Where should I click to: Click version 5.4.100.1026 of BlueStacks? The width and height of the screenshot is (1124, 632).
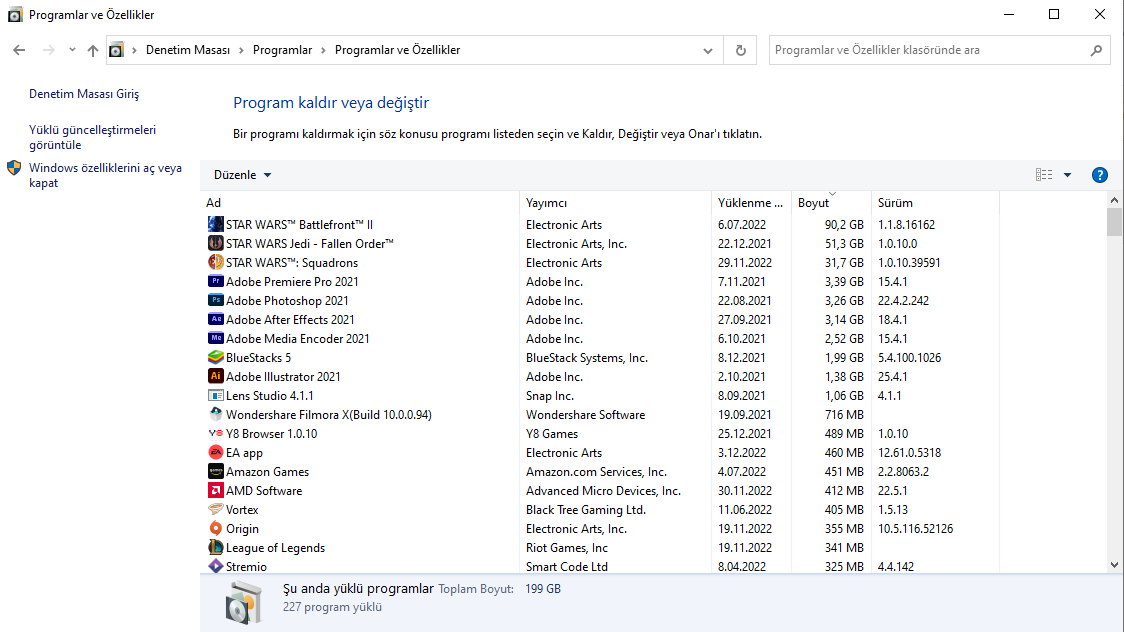click(x=910, y=358)
